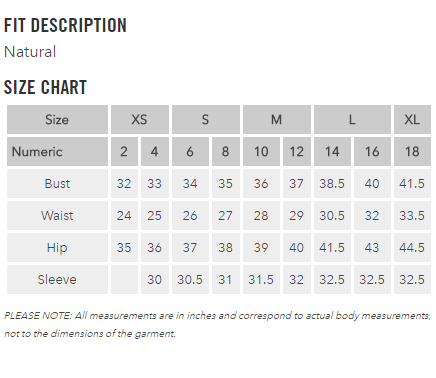The height and width of the screenshot is (378, 436).
Task: Click the Sleeve 31.5 measurement cell
Action: click(261, 279)
